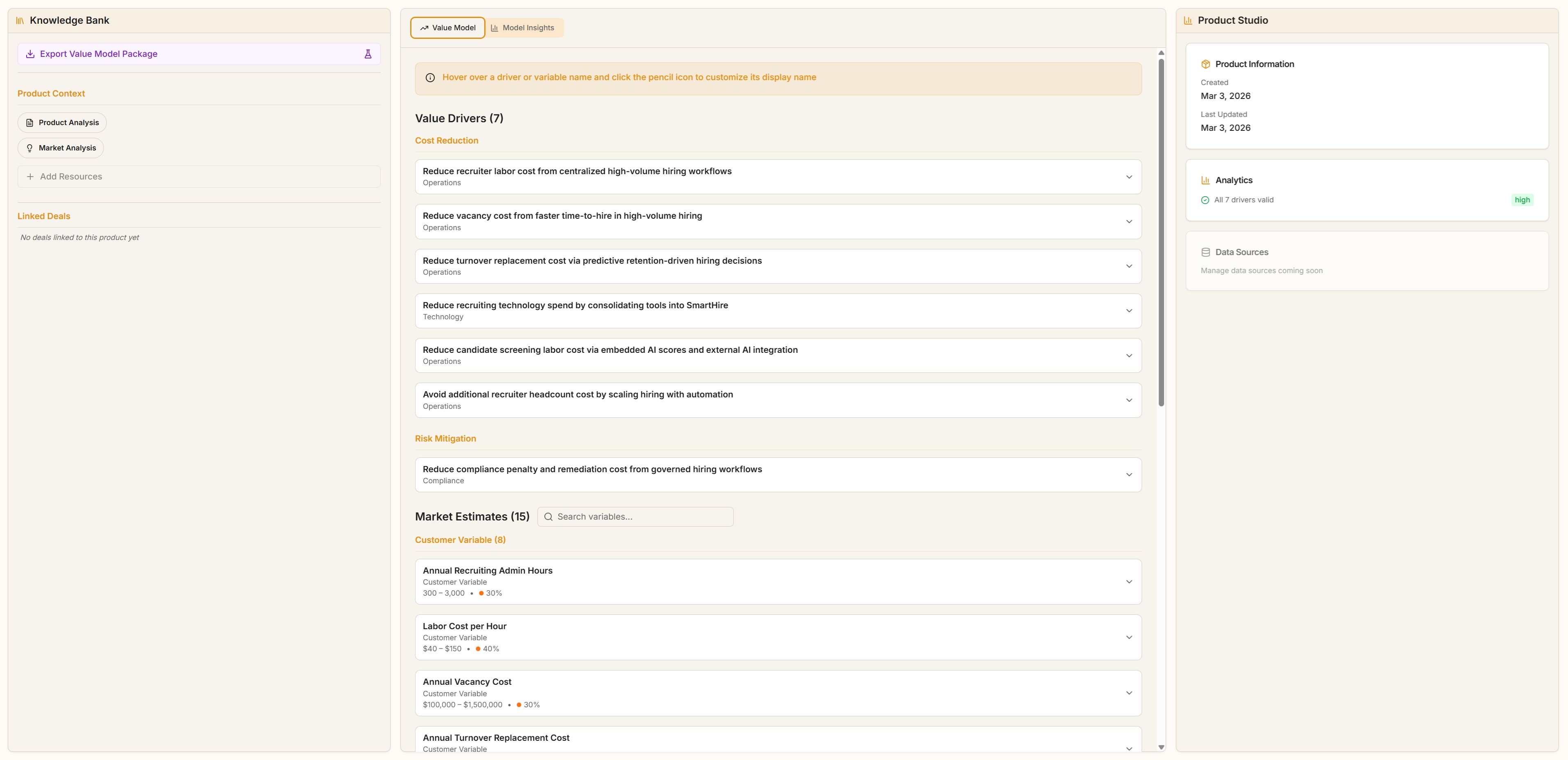Click scrollbar down arrow in value model
Viewport: 1568px width, 760px height.
pyautogui.click(x=1161, y=747)
